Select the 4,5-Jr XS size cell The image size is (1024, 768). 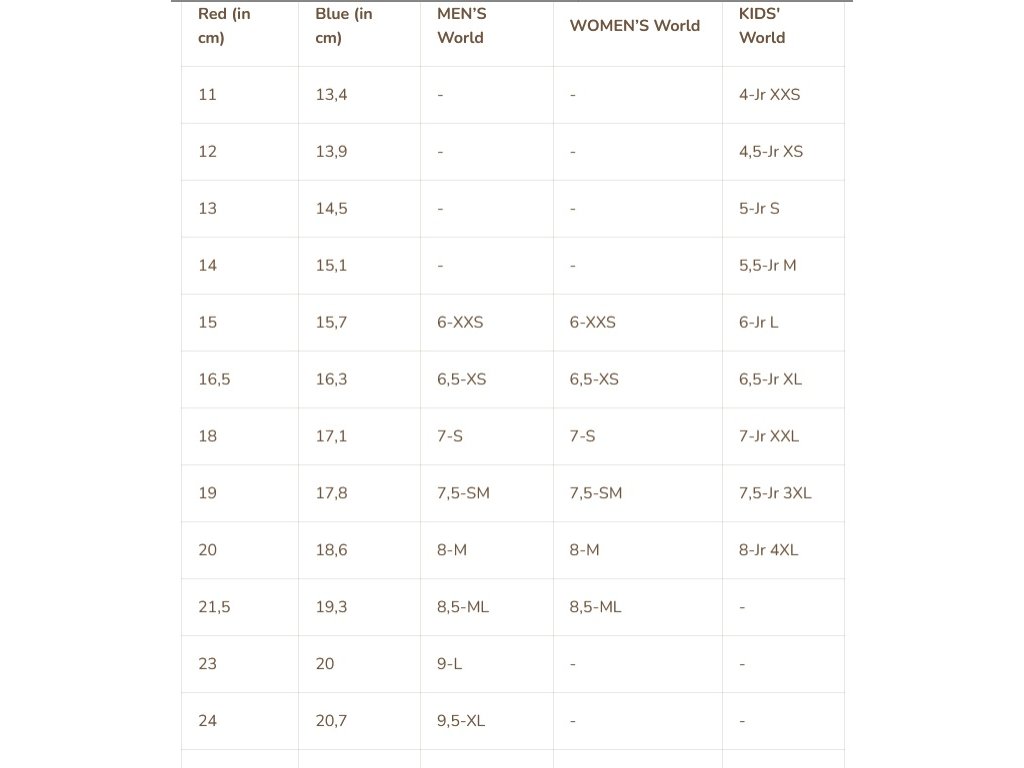(771, 152)
